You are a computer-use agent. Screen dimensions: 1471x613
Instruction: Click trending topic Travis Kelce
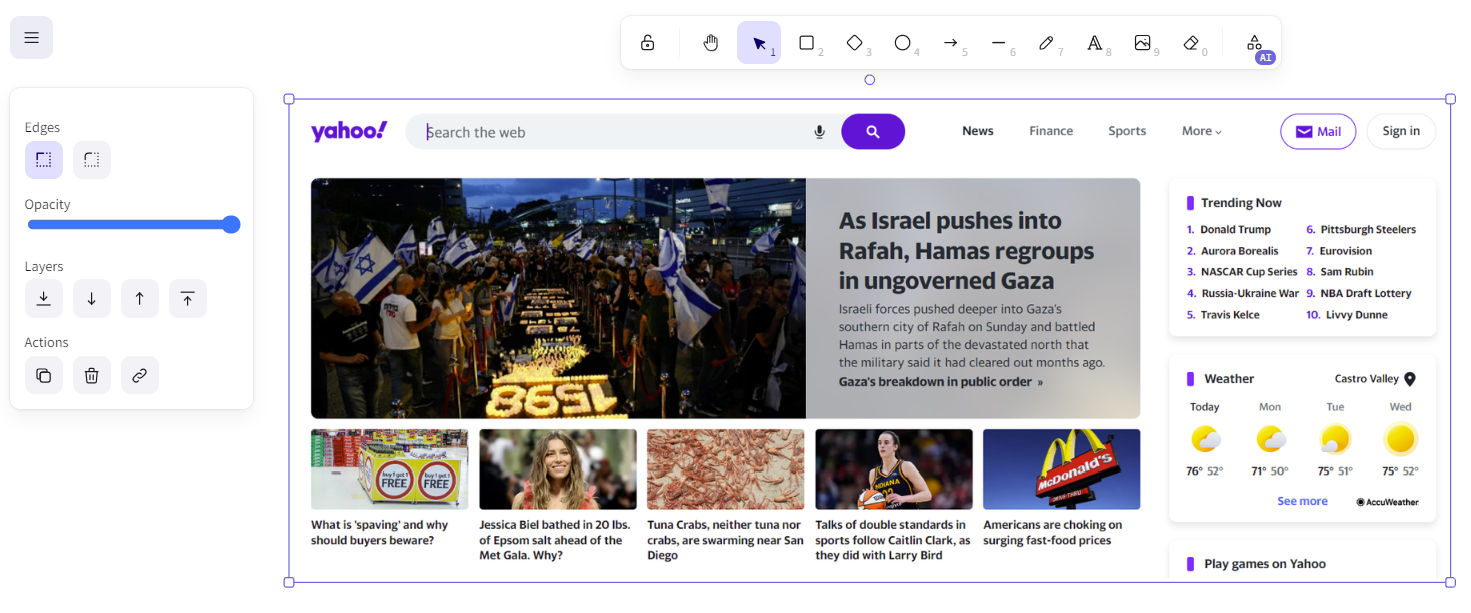click(1230, 315)
